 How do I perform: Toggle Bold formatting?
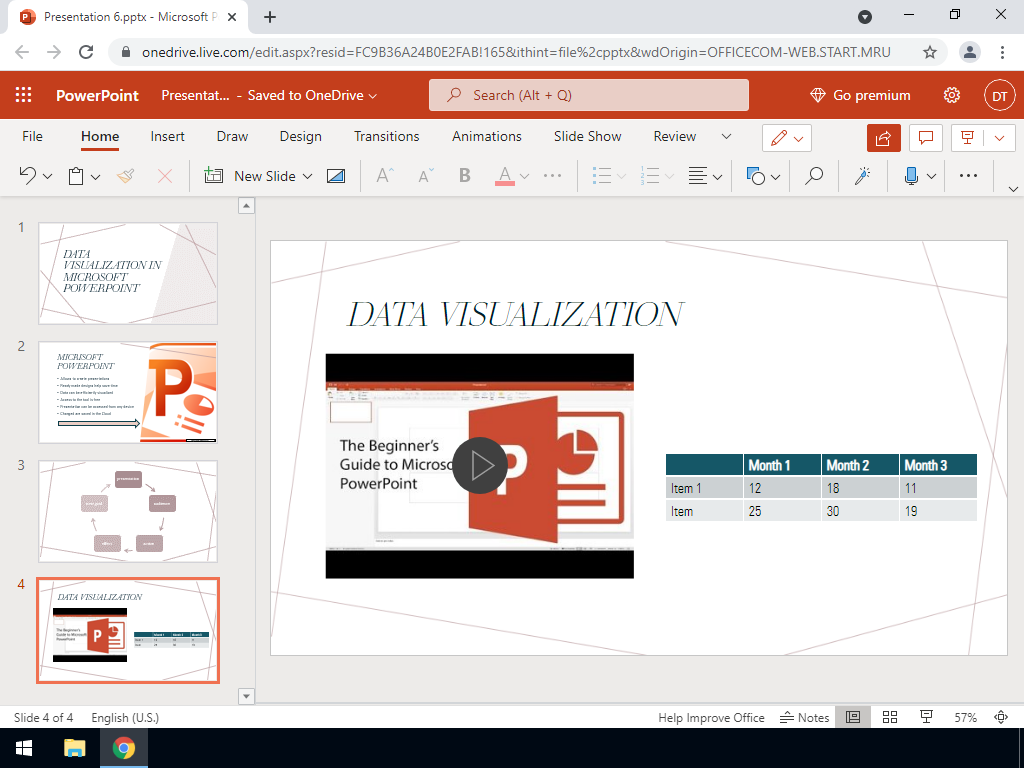465,176
